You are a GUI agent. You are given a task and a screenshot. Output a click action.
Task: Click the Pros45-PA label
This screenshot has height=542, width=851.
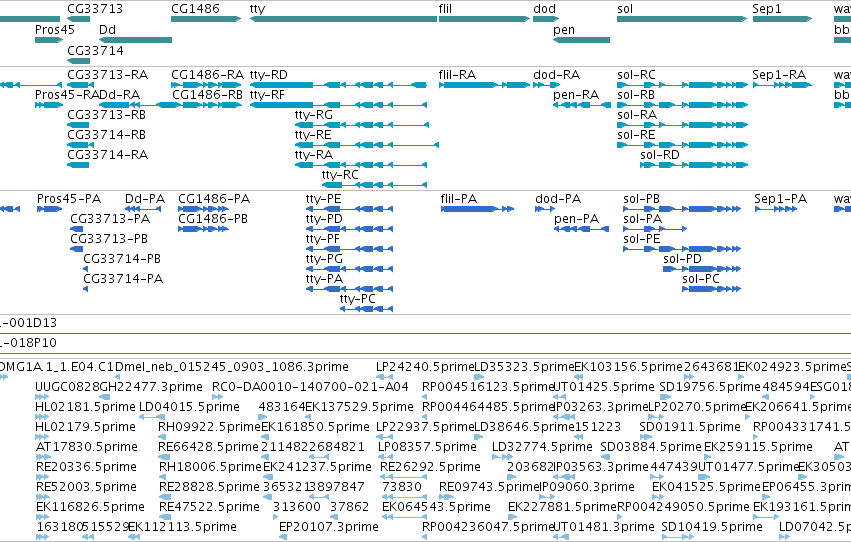coord(69,199)
